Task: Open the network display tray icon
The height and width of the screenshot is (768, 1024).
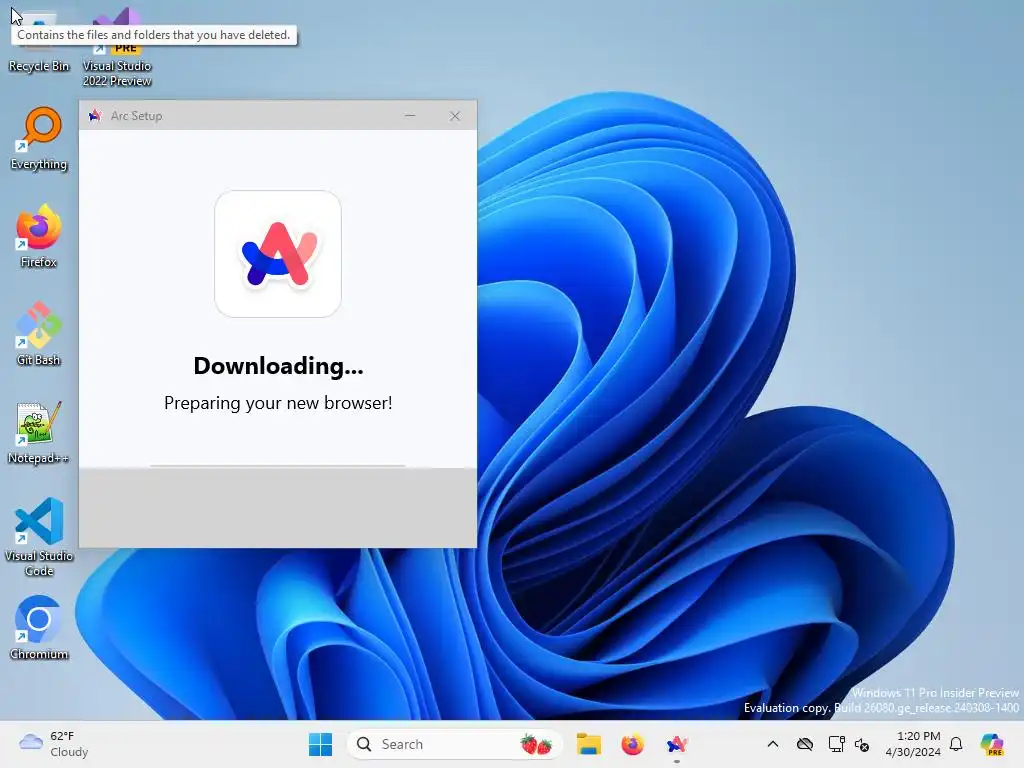Action: 836,744
